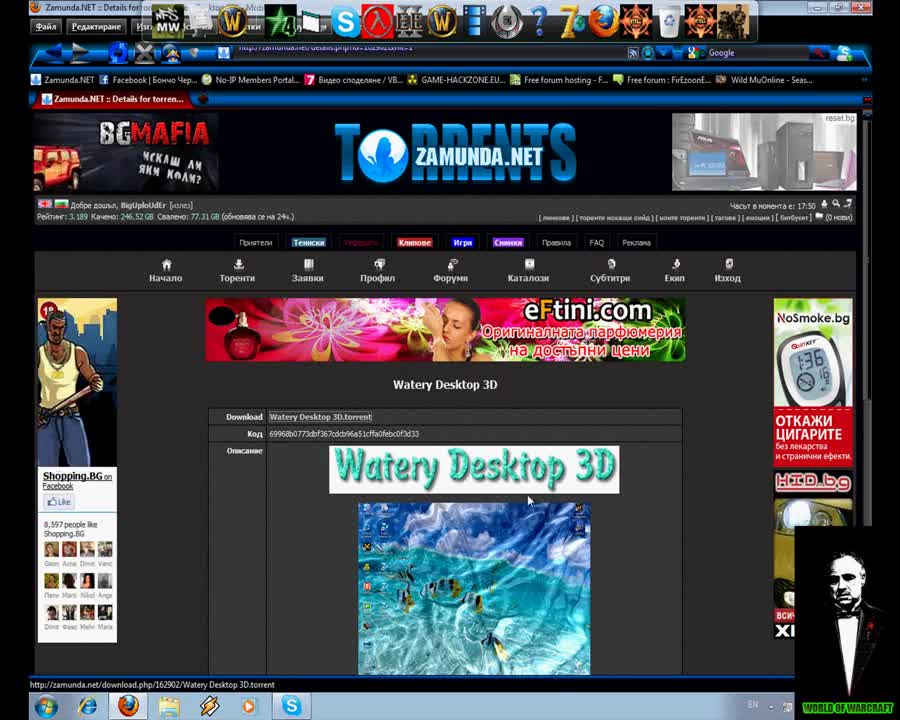Viewport: 900px width, 720px height.
Task: Open the Редактиране menu
Action: click(96, 26)
